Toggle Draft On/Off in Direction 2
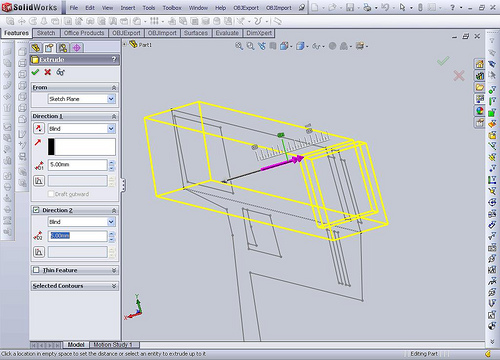The image size is (500, 360). 39,252
